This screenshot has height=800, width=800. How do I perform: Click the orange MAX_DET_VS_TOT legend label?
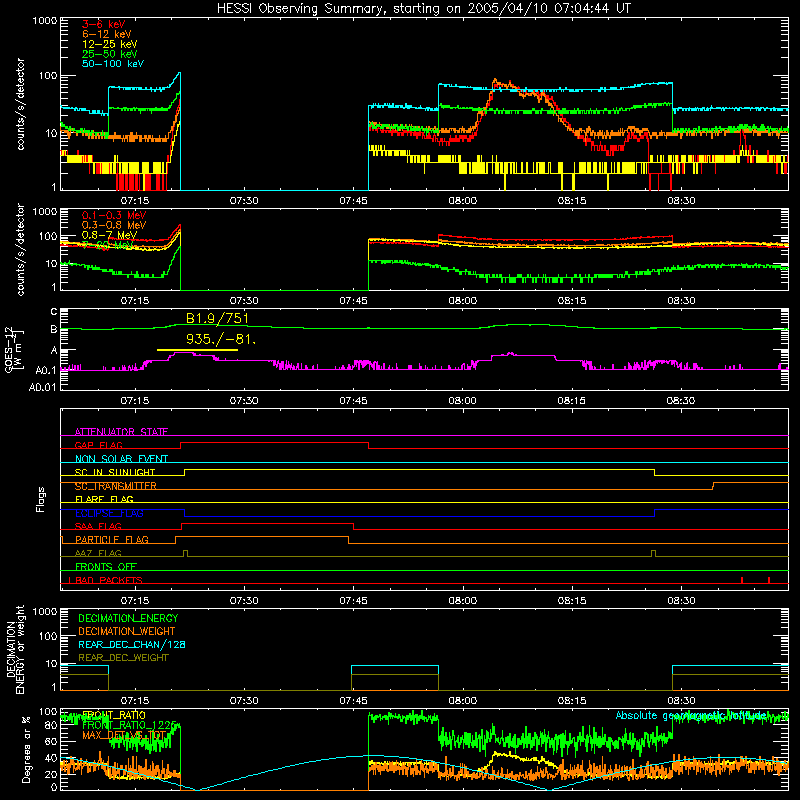(124, 735)
